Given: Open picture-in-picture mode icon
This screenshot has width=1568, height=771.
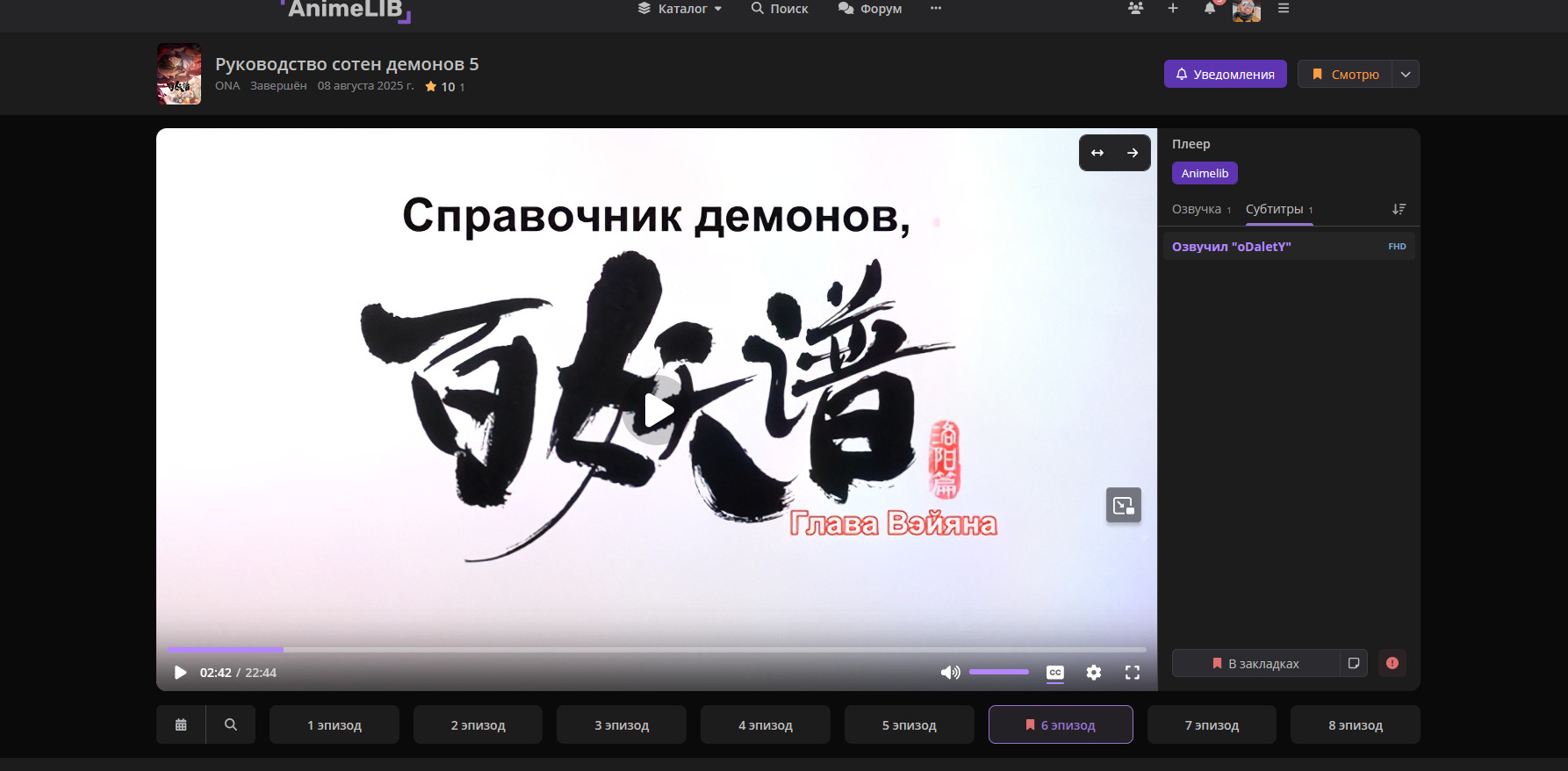Looking at the screenshot, I should click(1123, 505).
